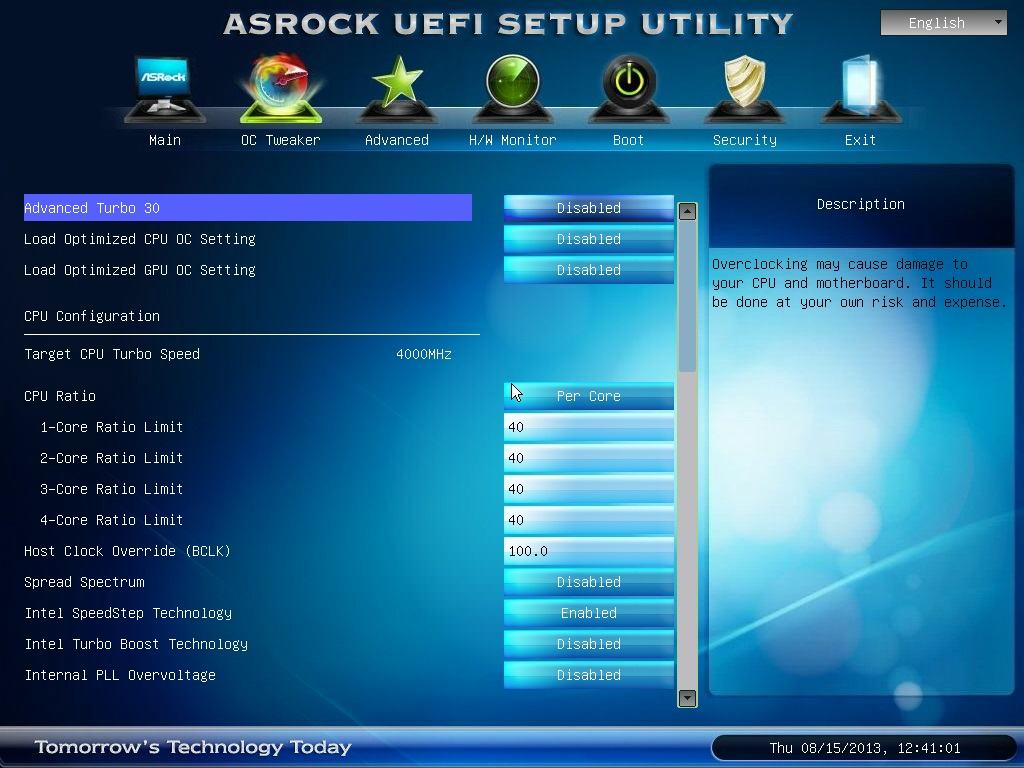This screenshot has width=1024, height=768.
Task: Select the OC Tweaker speedometer icon
Action: [281, 89]
